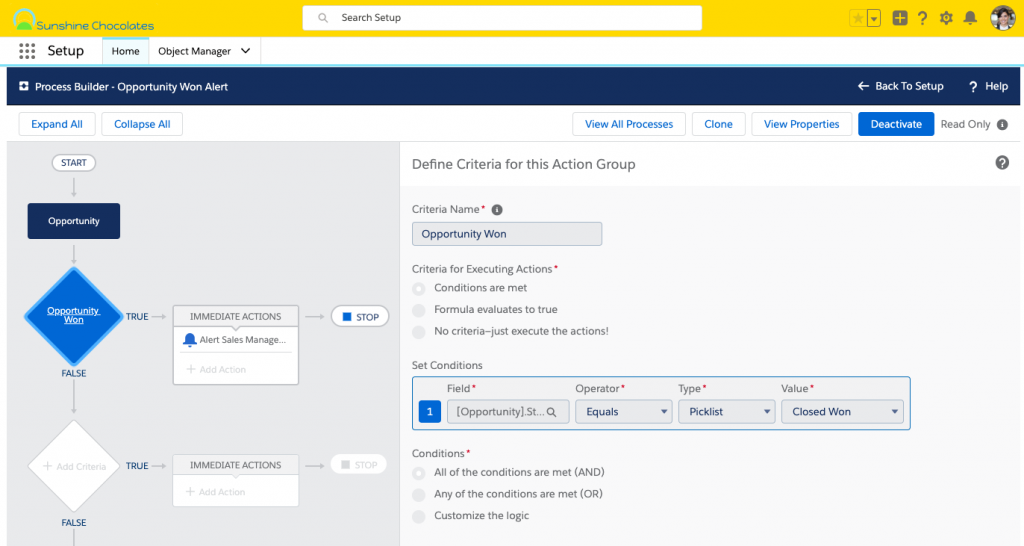Image resolution: width=1024 pixels, height=546 pixels.
Task: Open the Value Closed Won dropdown
Action: pos(842,411)
